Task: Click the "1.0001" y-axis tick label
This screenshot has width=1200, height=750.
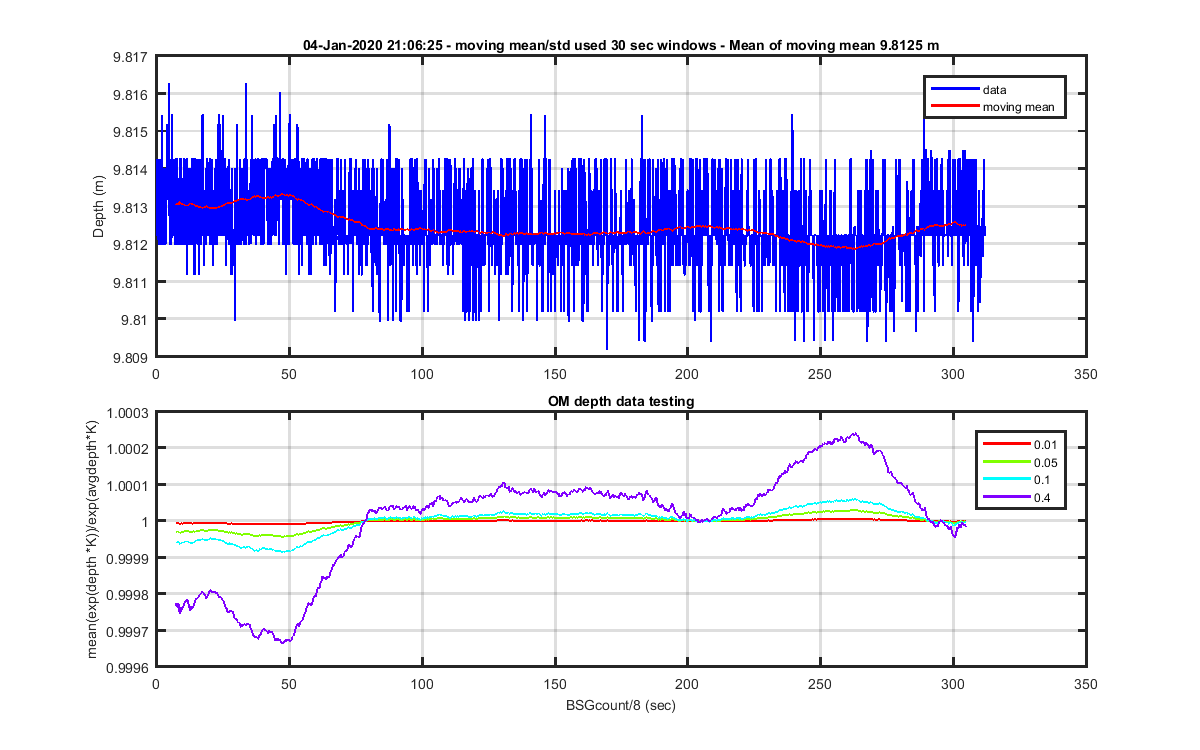Action: pyautogui.click(x=128, y=485)
